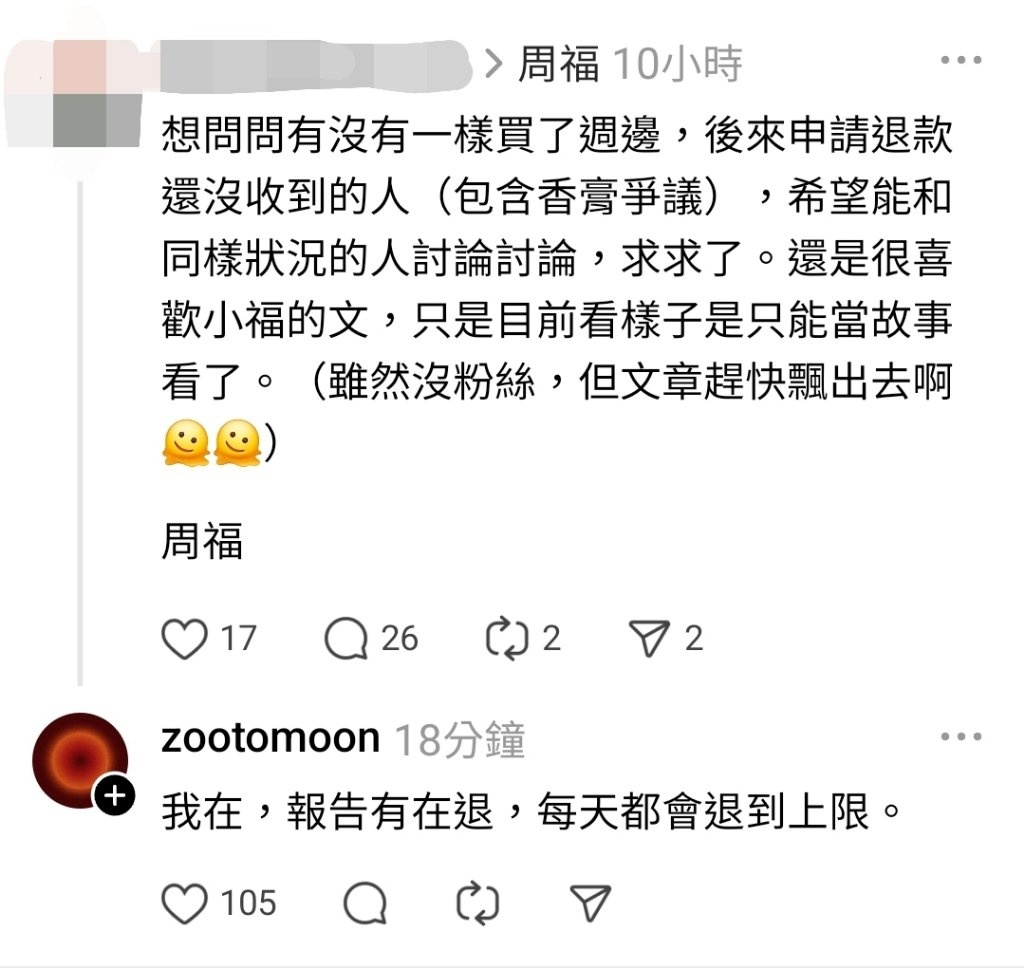Open the blurred author username

click(x=316, y=63)
